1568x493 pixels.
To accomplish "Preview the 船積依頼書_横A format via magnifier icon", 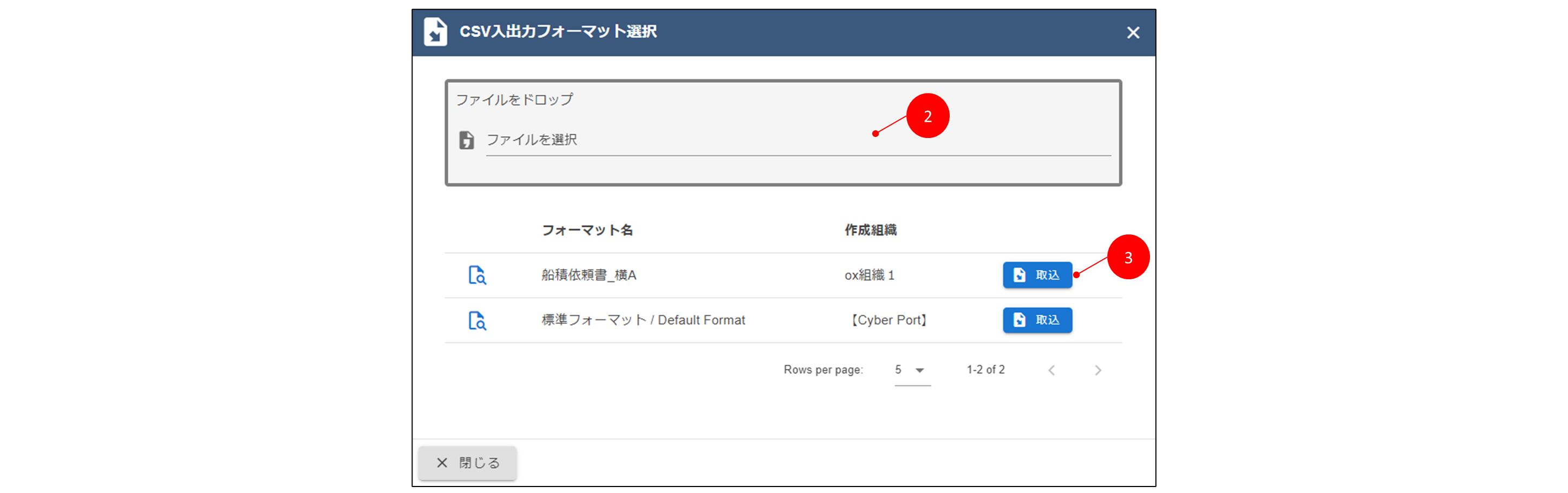I will click(477, 275).
